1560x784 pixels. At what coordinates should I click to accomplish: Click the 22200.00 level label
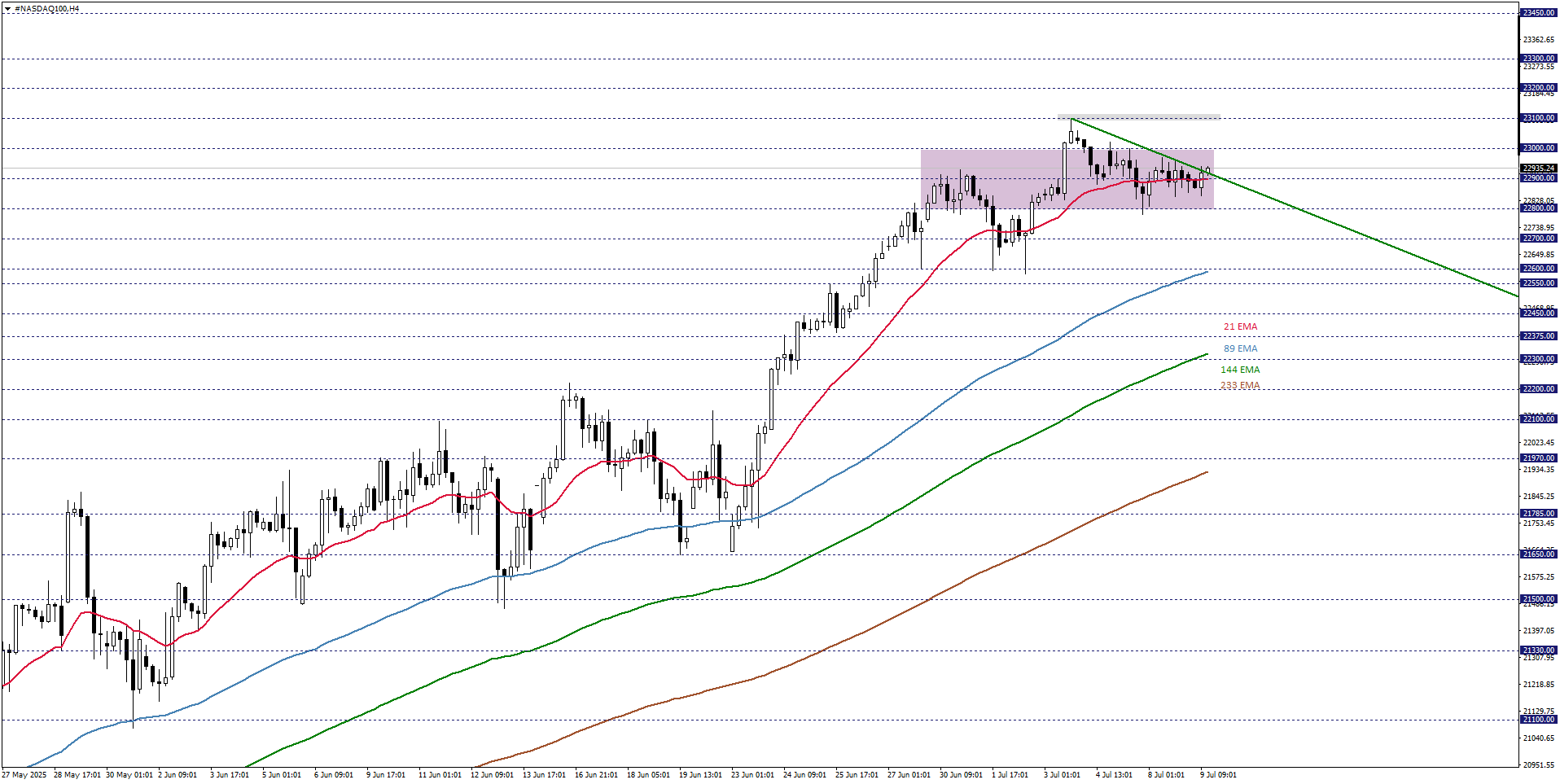pos(1539,389)
